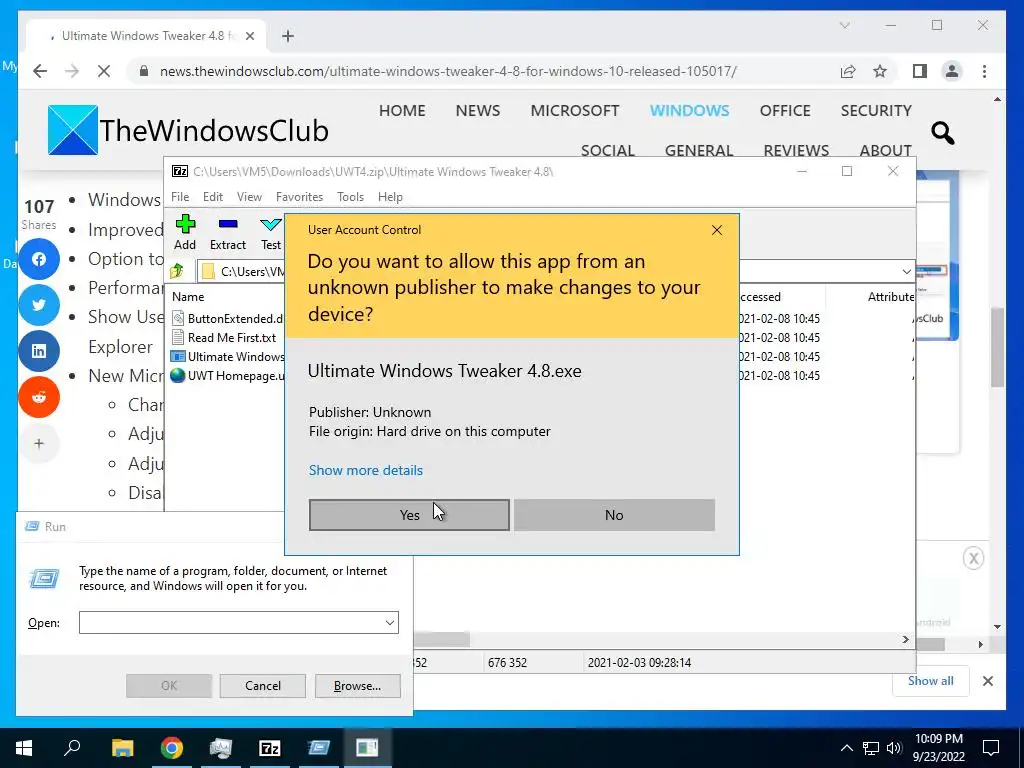
Task: Open the Help menu in 7-Zip
Action: click(x=390, y=197)
